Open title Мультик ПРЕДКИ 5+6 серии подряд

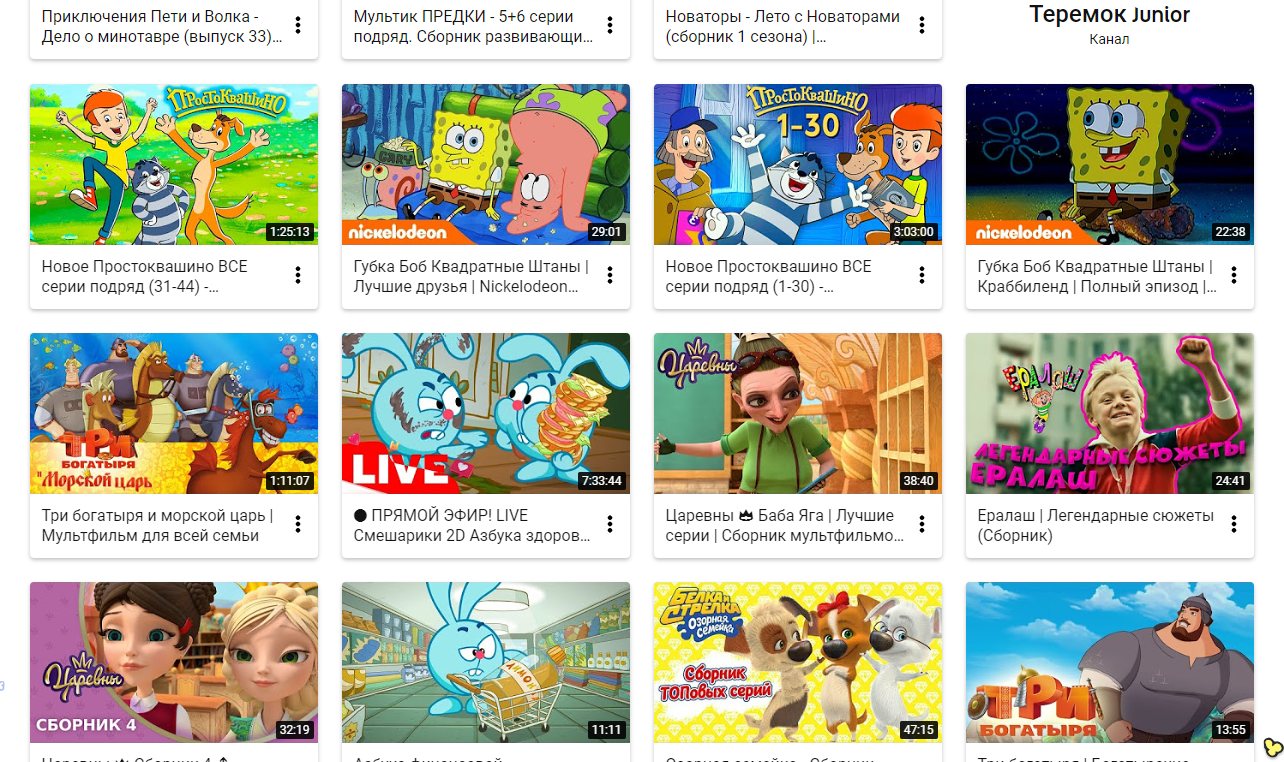click(474, 27)
